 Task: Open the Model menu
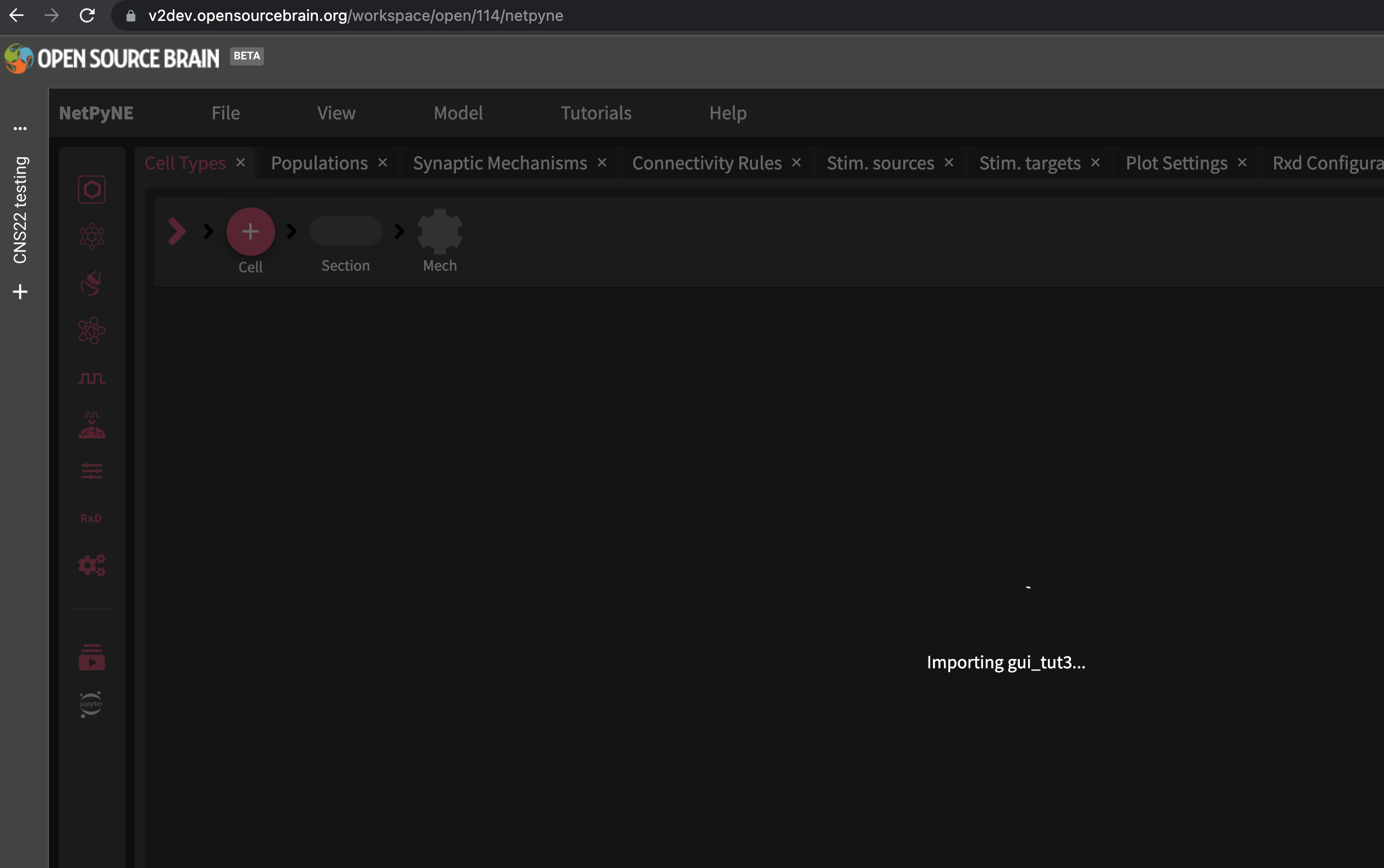click(458, 113)
